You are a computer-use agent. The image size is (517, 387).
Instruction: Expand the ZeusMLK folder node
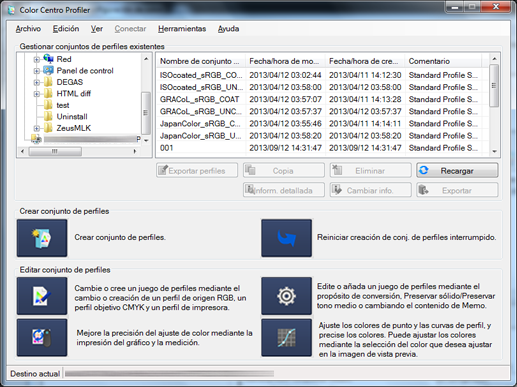click(x=37, y=128)
